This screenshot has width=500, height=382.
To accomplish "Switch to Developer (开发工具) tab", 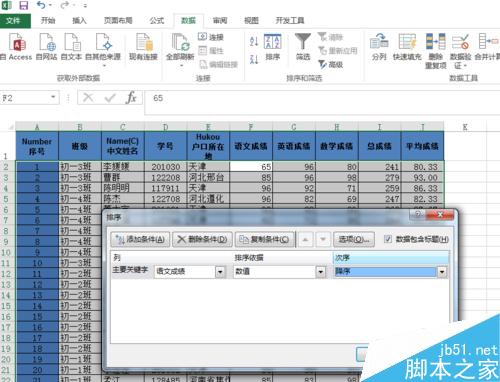I will [x=290, y=21].
